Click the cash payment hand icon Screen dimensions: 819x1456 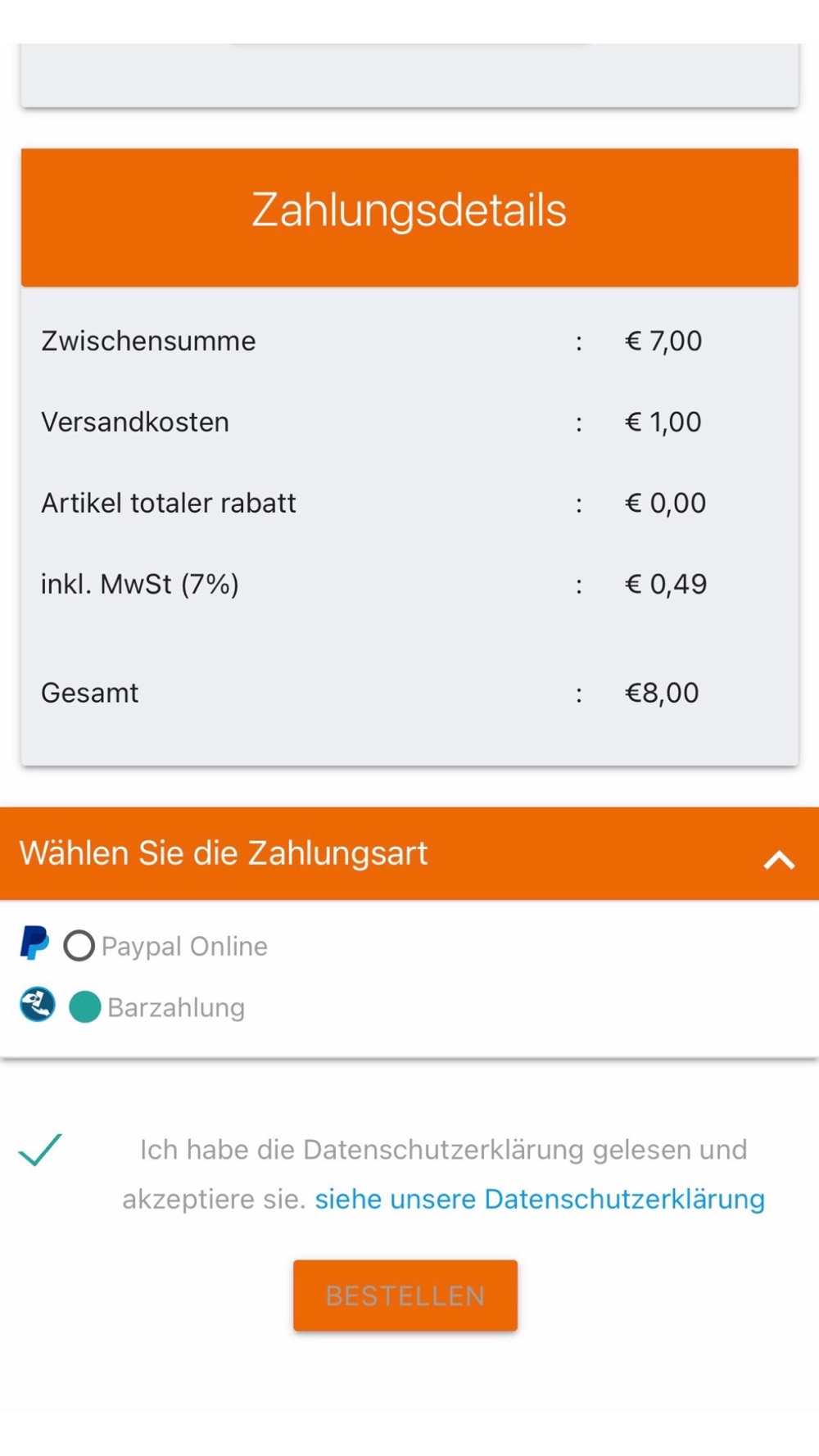pyautogui.click(x=38, y=1005)
